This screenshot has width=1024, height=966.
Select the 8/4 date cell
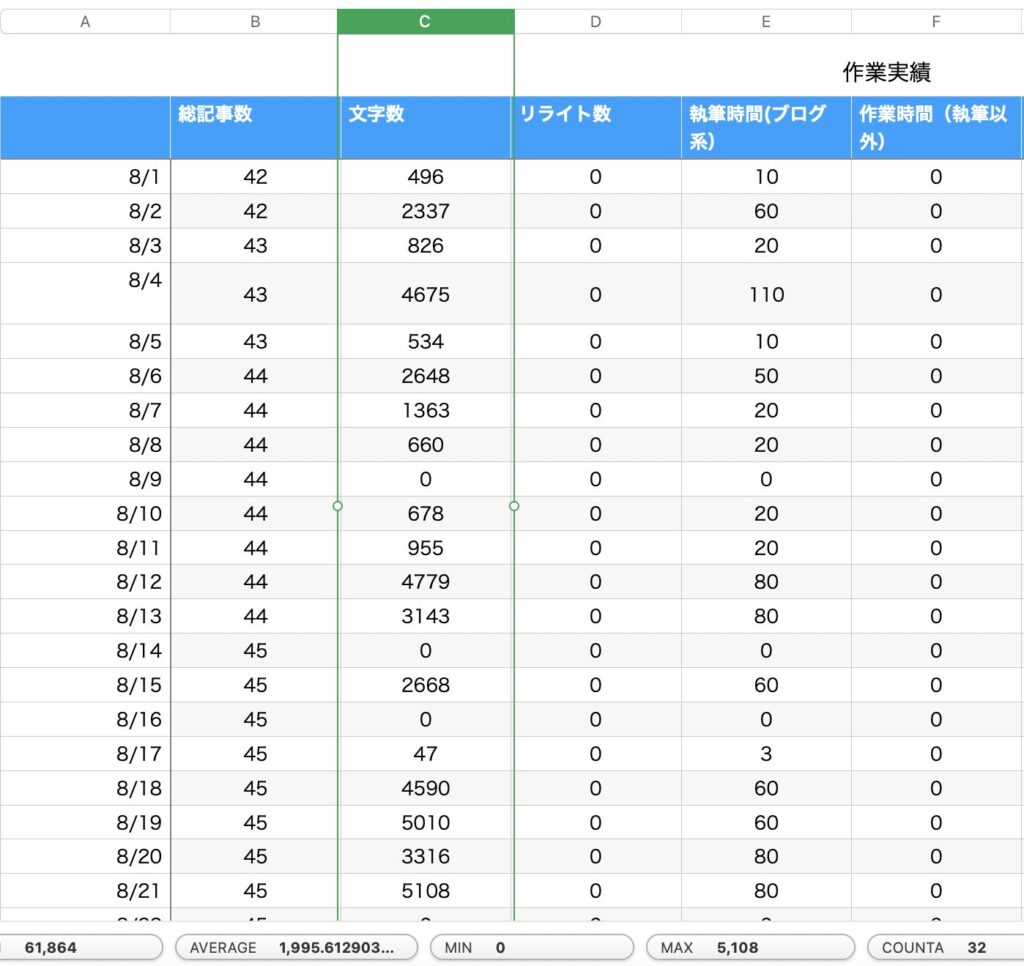click(x=86, y=293)
